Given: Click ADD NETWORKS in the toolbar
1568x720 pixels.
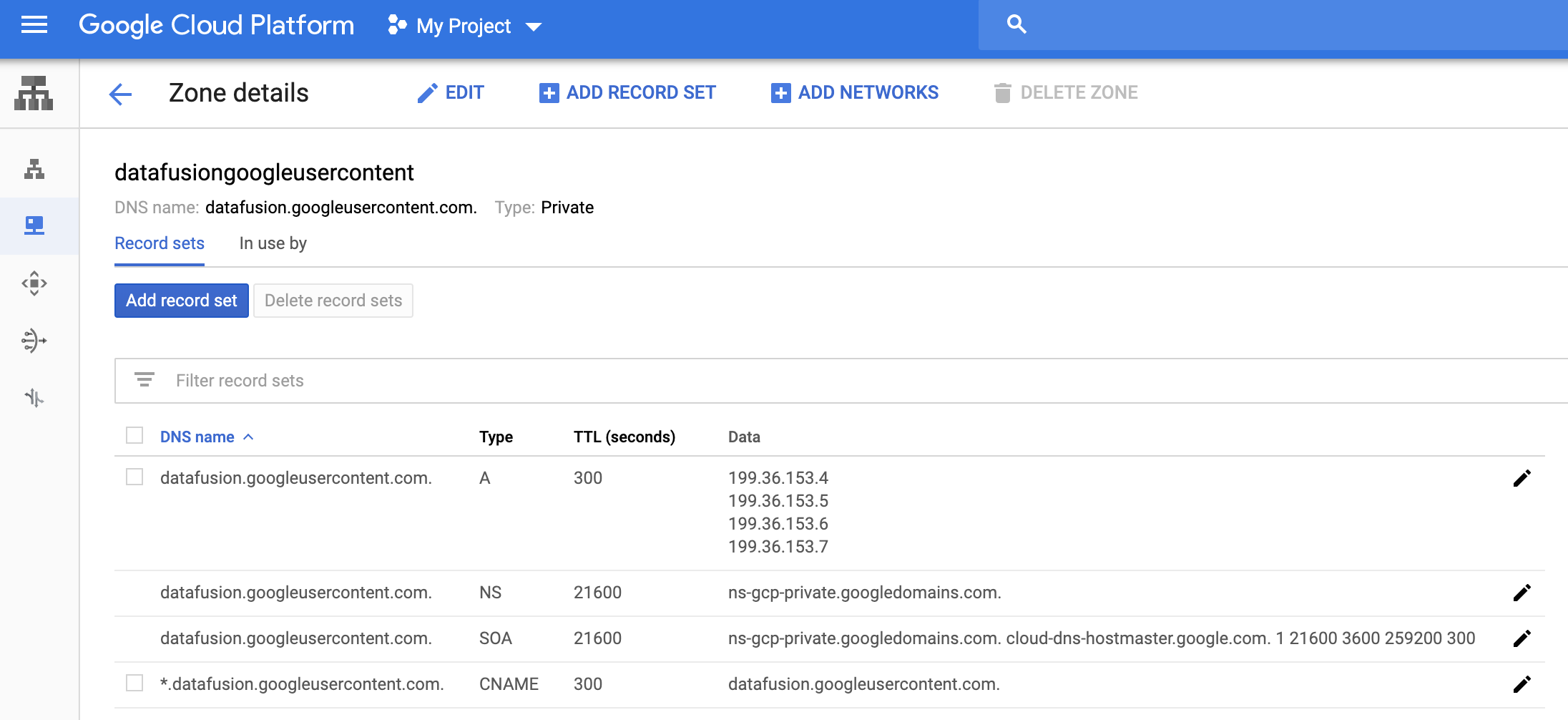Looking at the screenshot, I should (855, 93).
